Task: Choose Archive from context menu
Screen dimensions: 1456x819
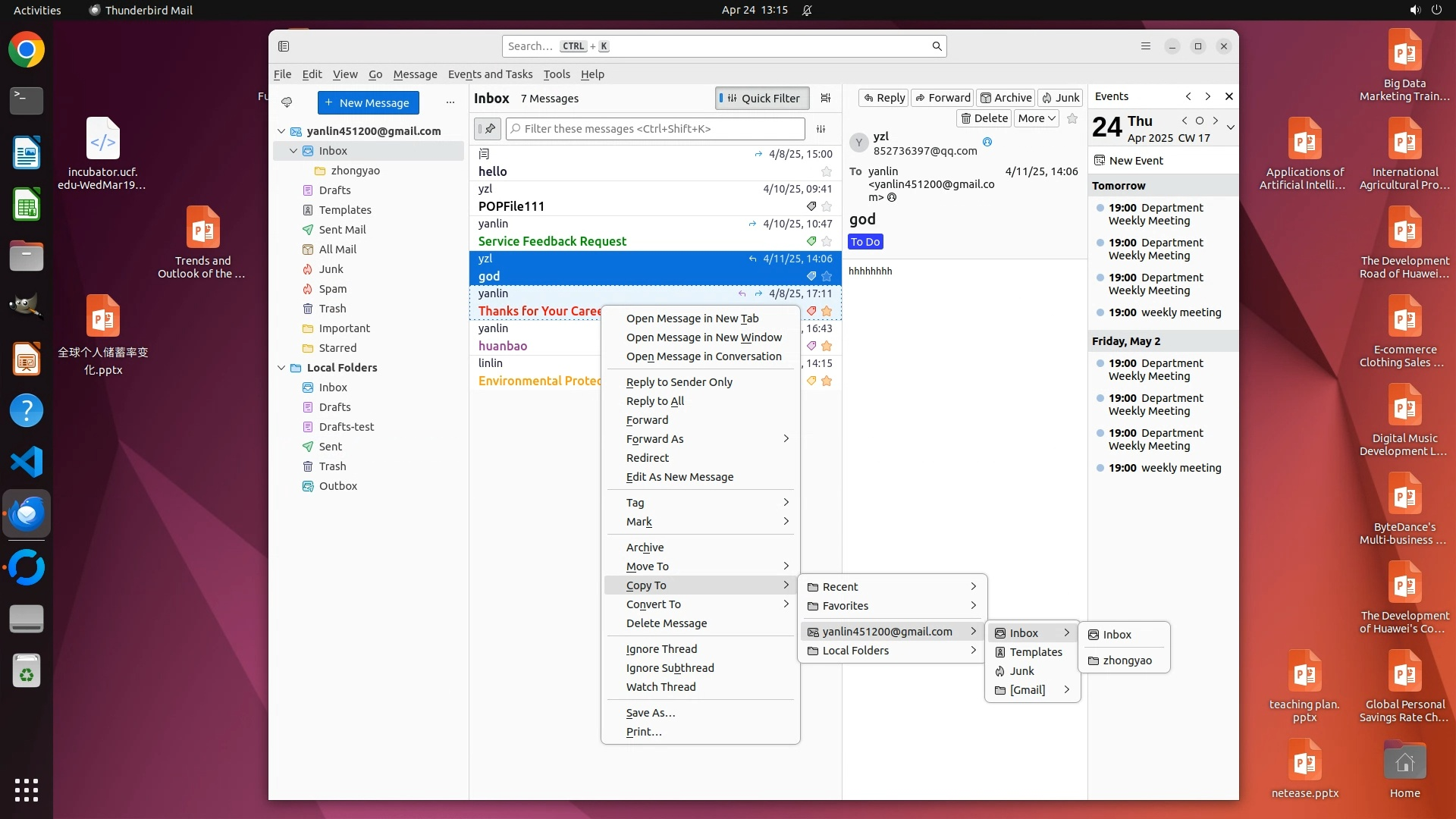Action: click(645, 548)
